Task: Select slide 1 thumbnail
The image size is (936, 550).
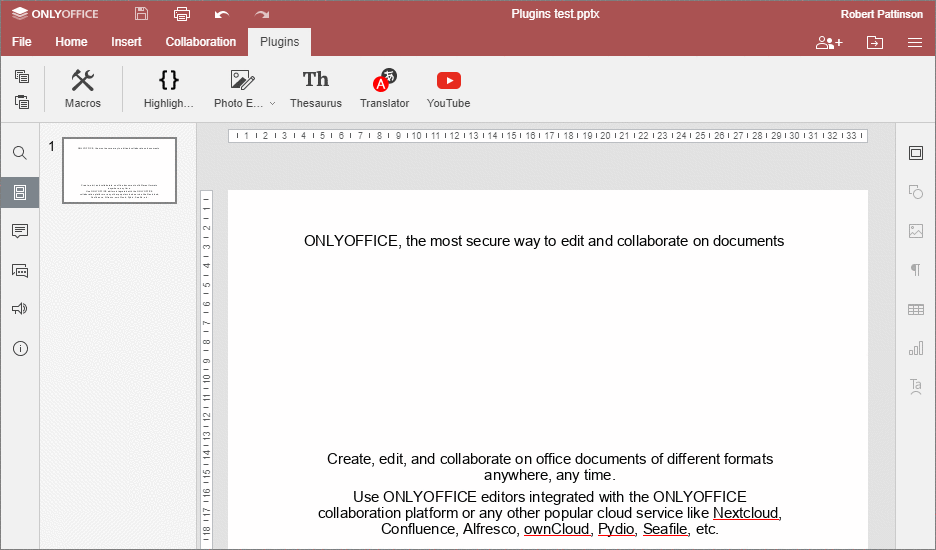Action: (119, 170)
